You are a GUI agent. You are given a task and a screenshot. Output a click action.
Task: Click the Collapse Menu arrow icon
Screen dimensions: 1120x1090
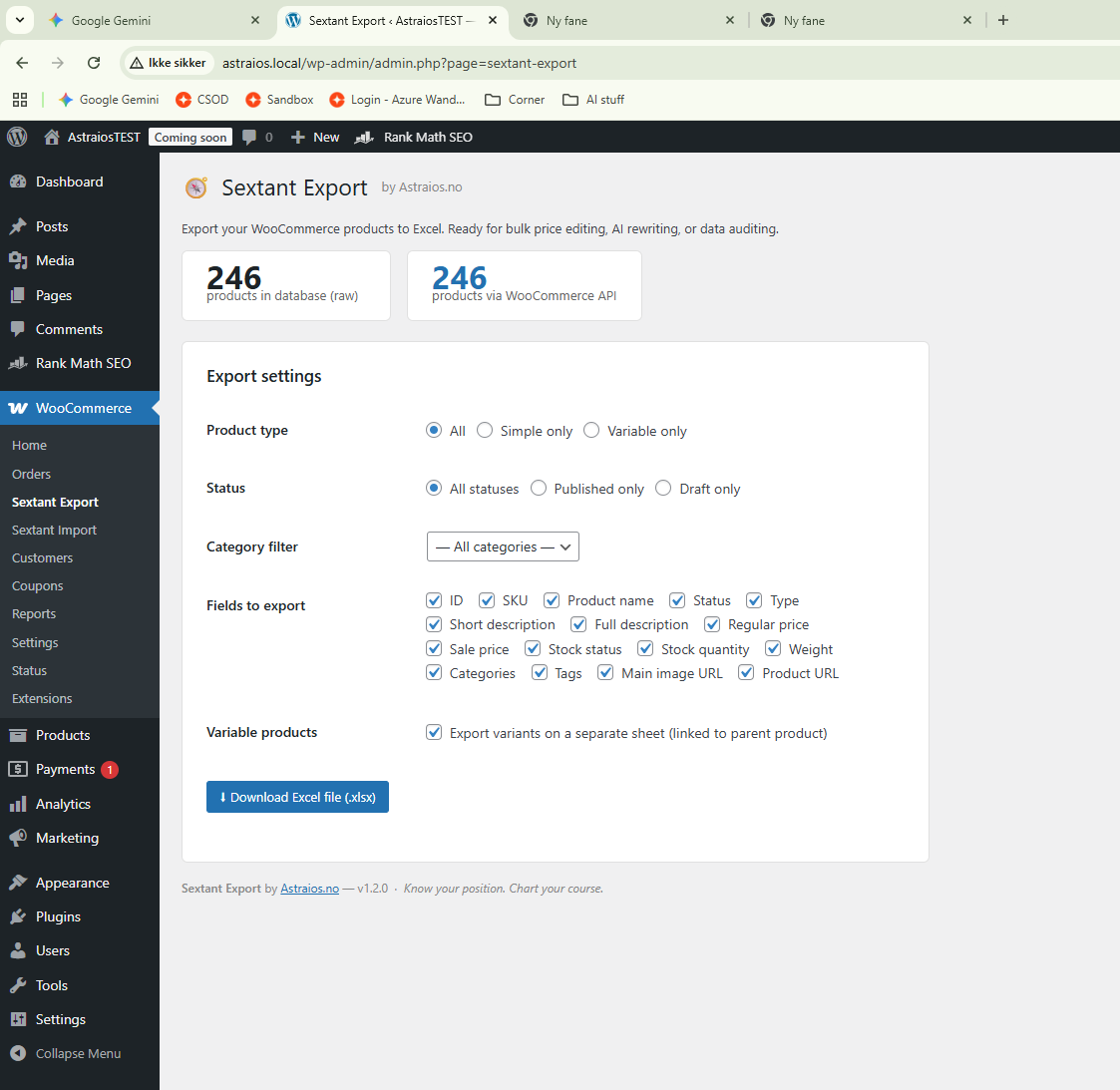[18, 1053]
